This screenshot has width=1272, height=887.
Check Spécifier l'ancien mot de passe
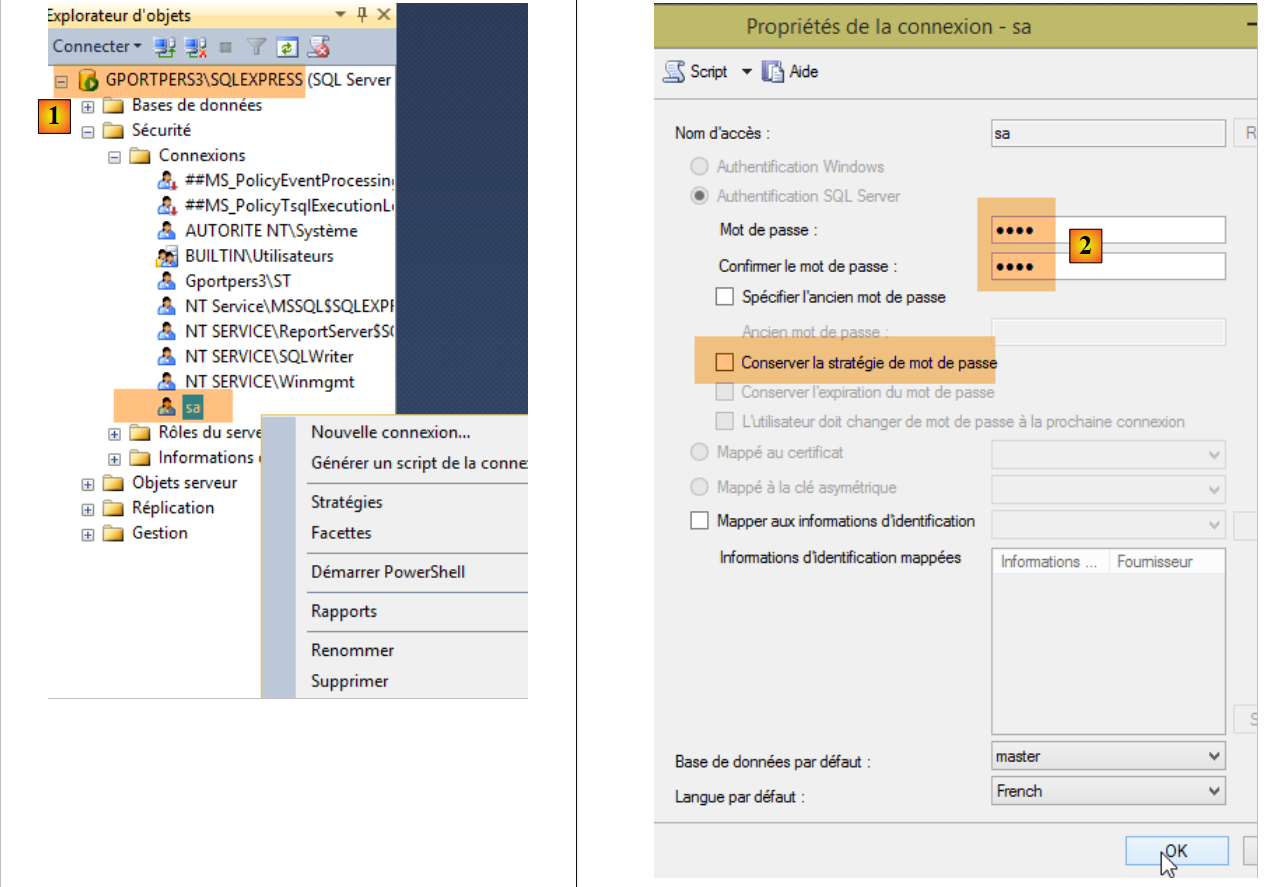coord(725,297)
